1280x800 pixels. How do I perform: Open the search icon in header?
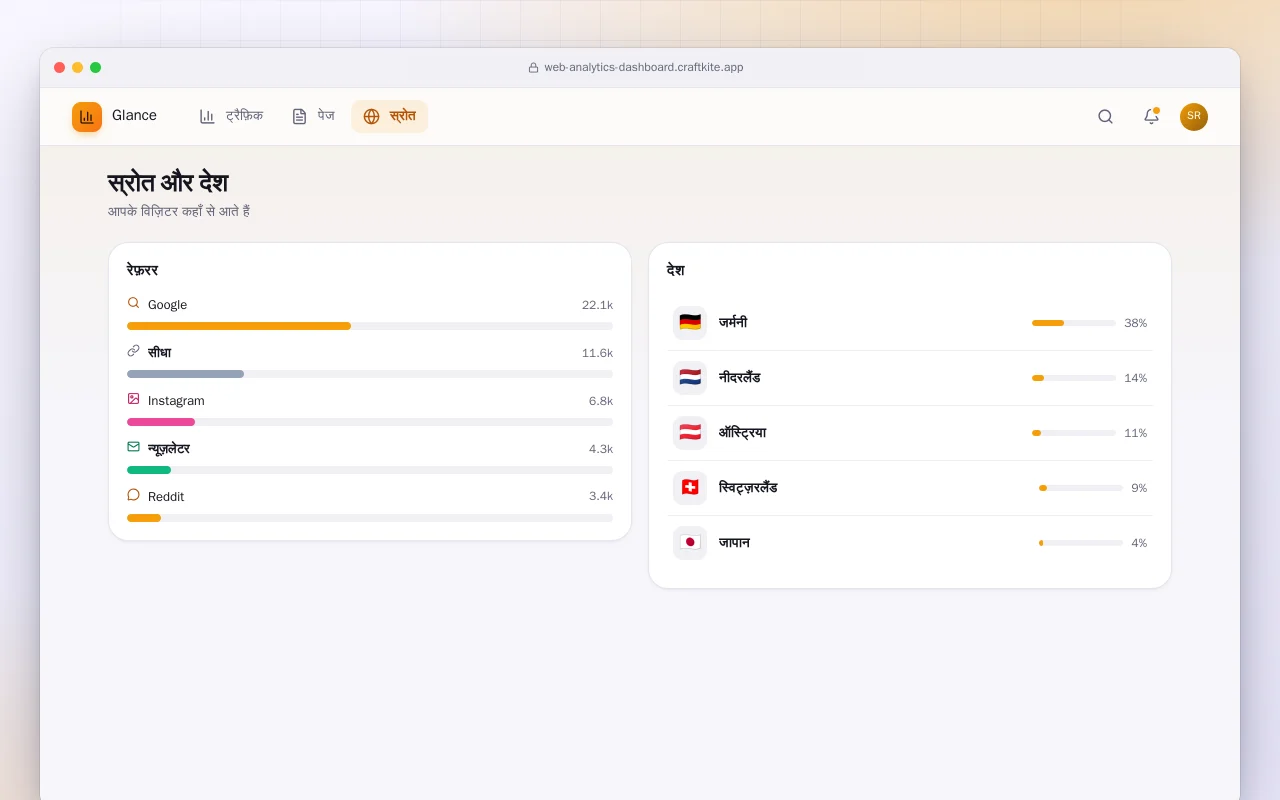1105,117
